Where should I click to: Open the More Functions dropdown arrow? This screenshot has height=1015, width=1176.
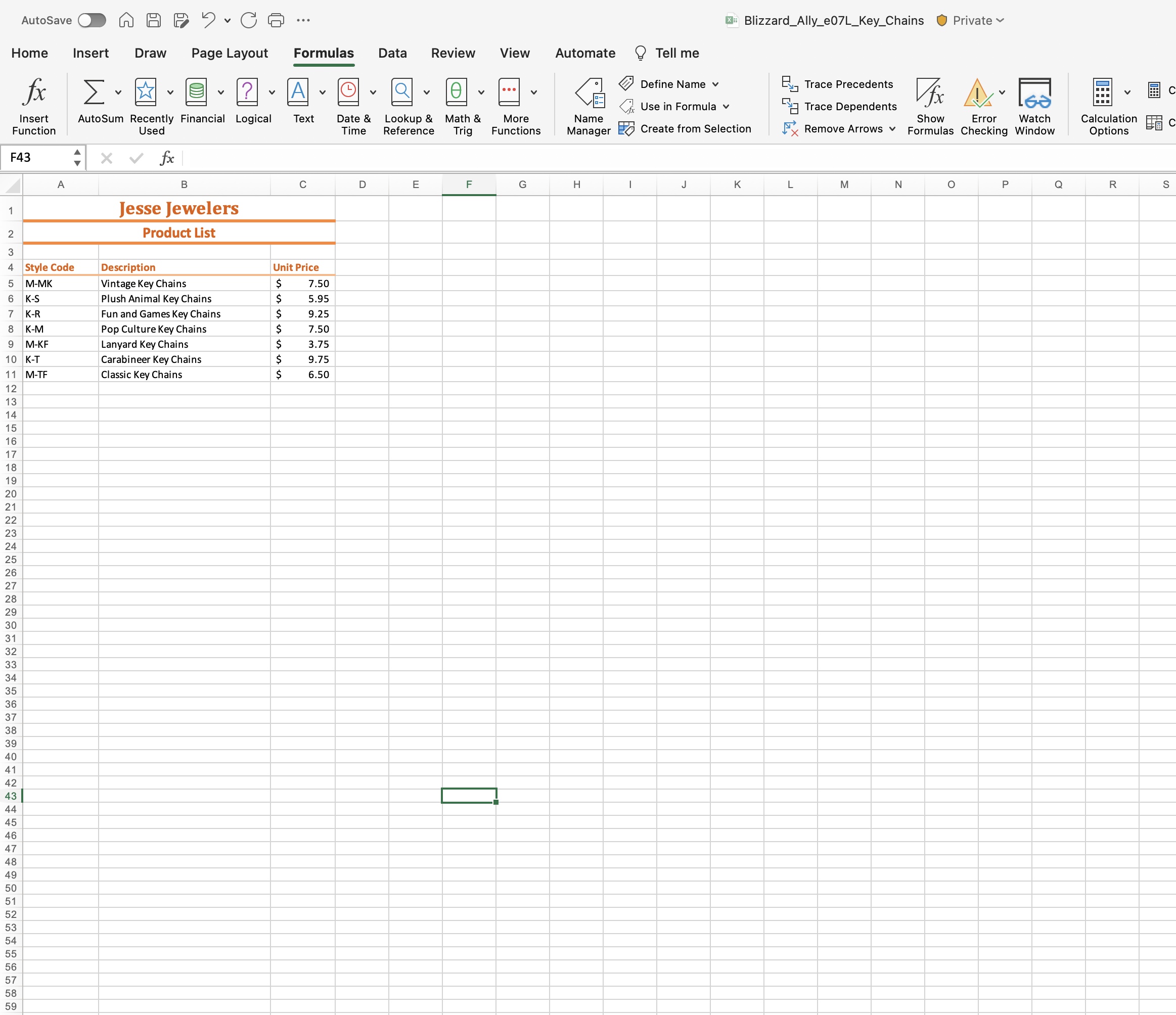pos(533,92)
